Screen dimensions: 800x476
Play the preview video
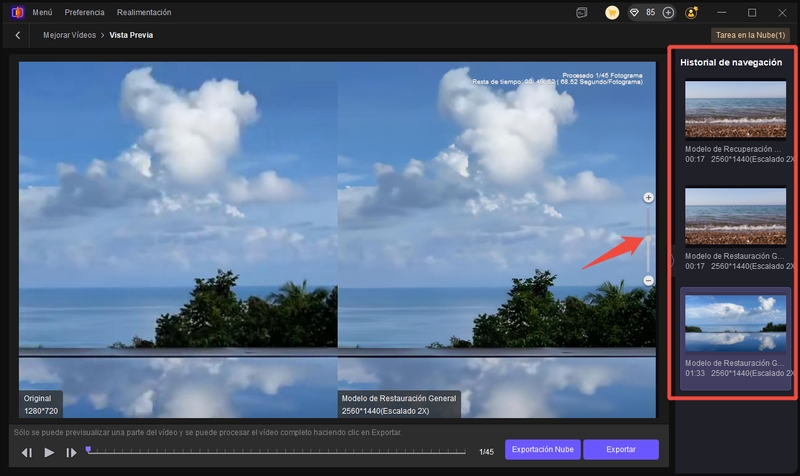pos(49,452)
